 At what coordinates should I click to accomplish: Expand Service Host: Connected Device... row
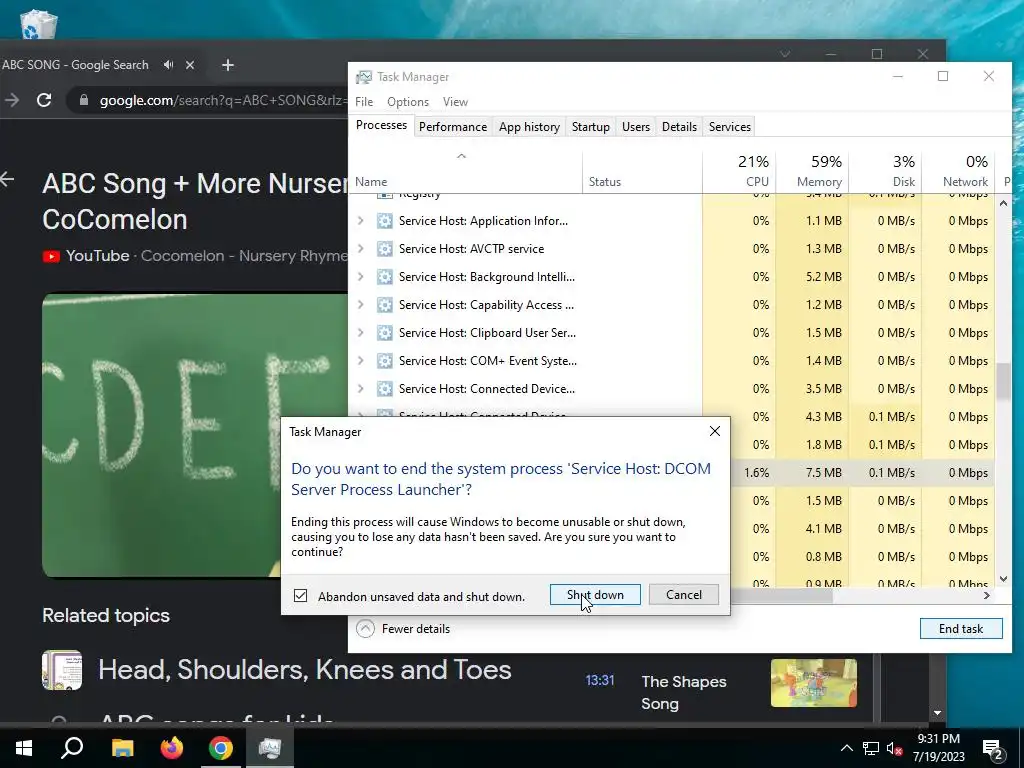point(360,389)
